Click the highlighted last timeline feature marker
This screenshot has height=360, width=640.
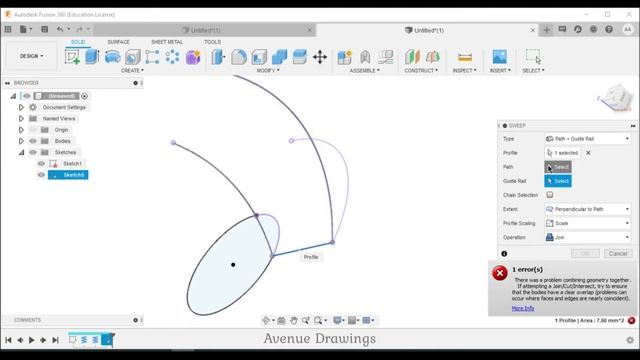click(107, 340)
